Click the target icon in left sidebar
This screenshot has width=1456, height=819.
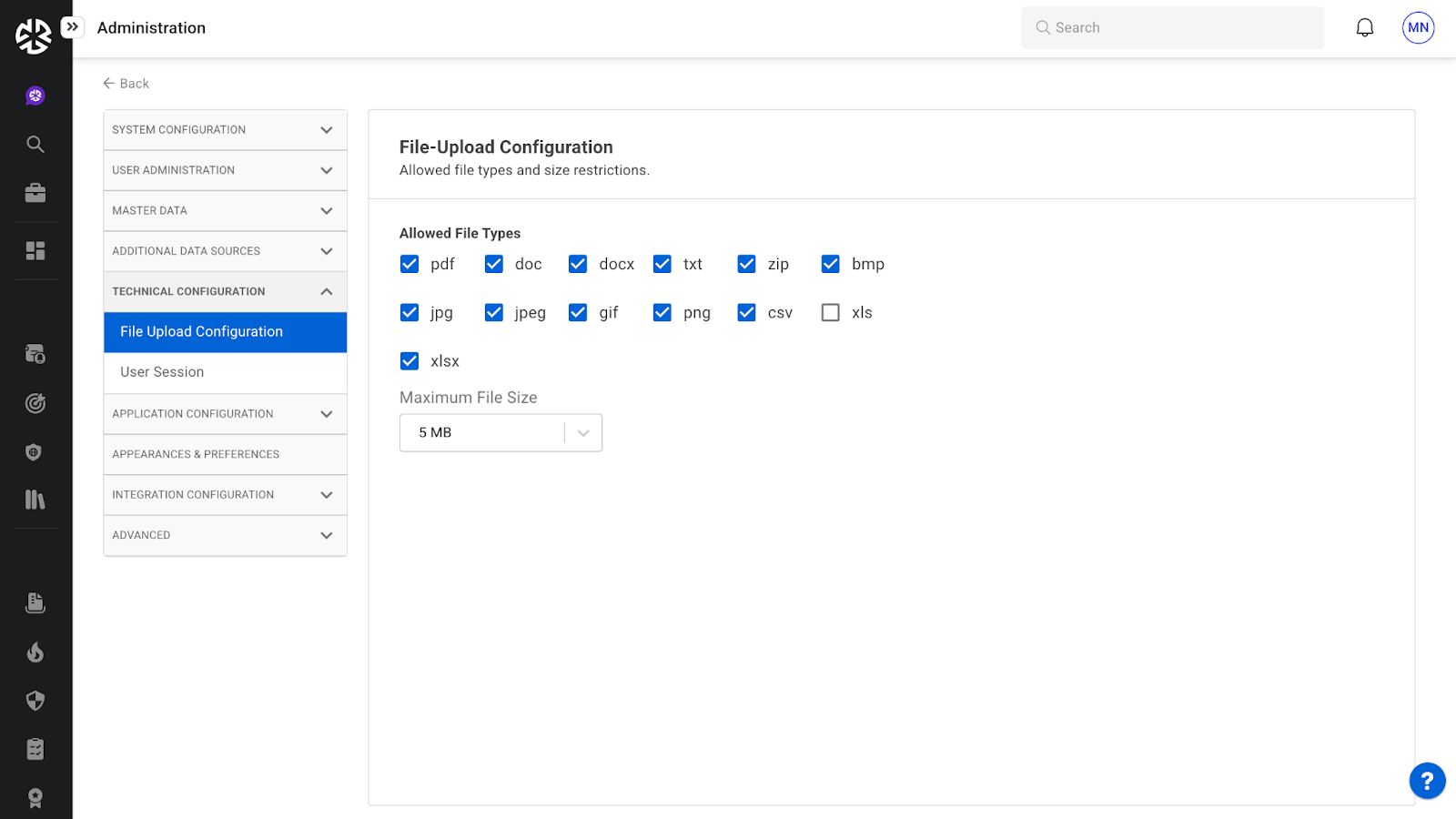(35, 403)
